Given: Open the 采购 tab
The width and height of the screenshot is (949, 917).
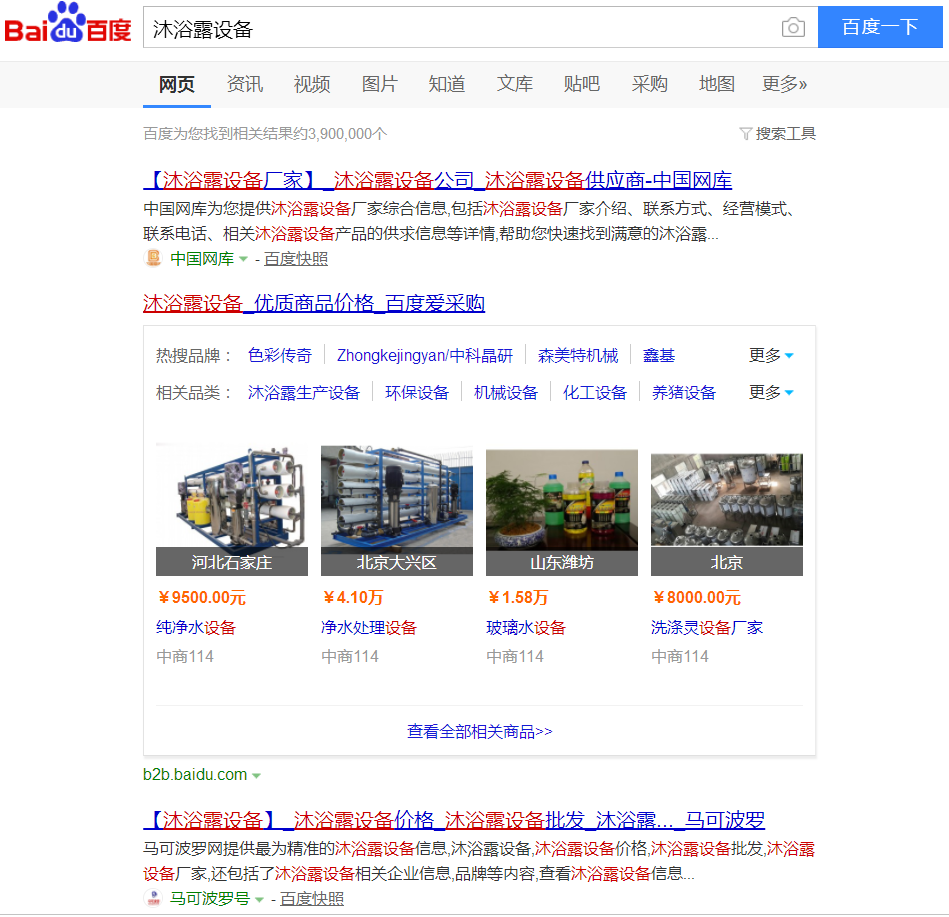Looking at the screenshot, I should point(649,84).
